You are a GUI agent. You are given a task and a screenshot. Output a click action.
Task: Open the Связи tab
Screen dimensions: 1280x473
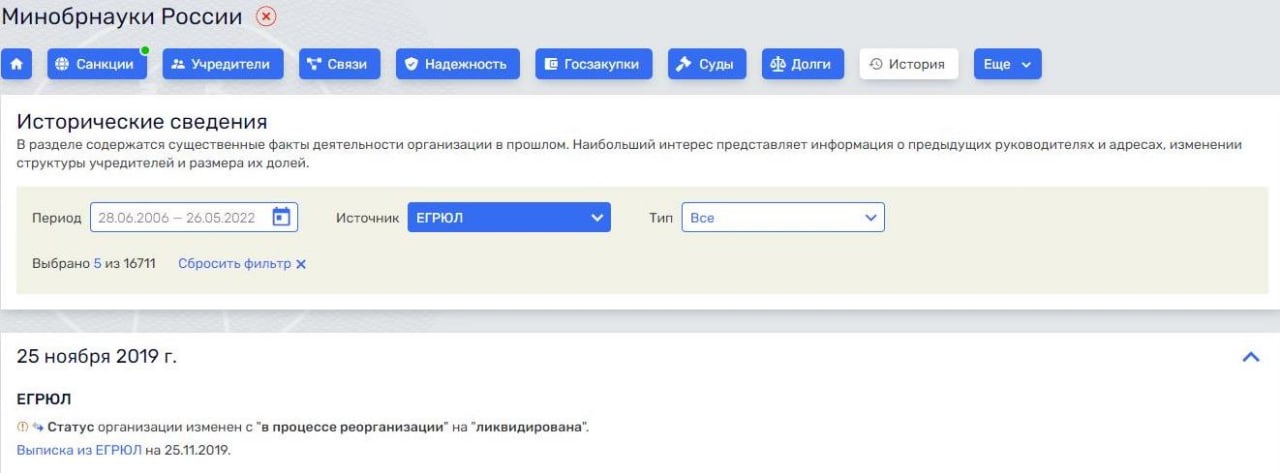[x=340, y=64]
